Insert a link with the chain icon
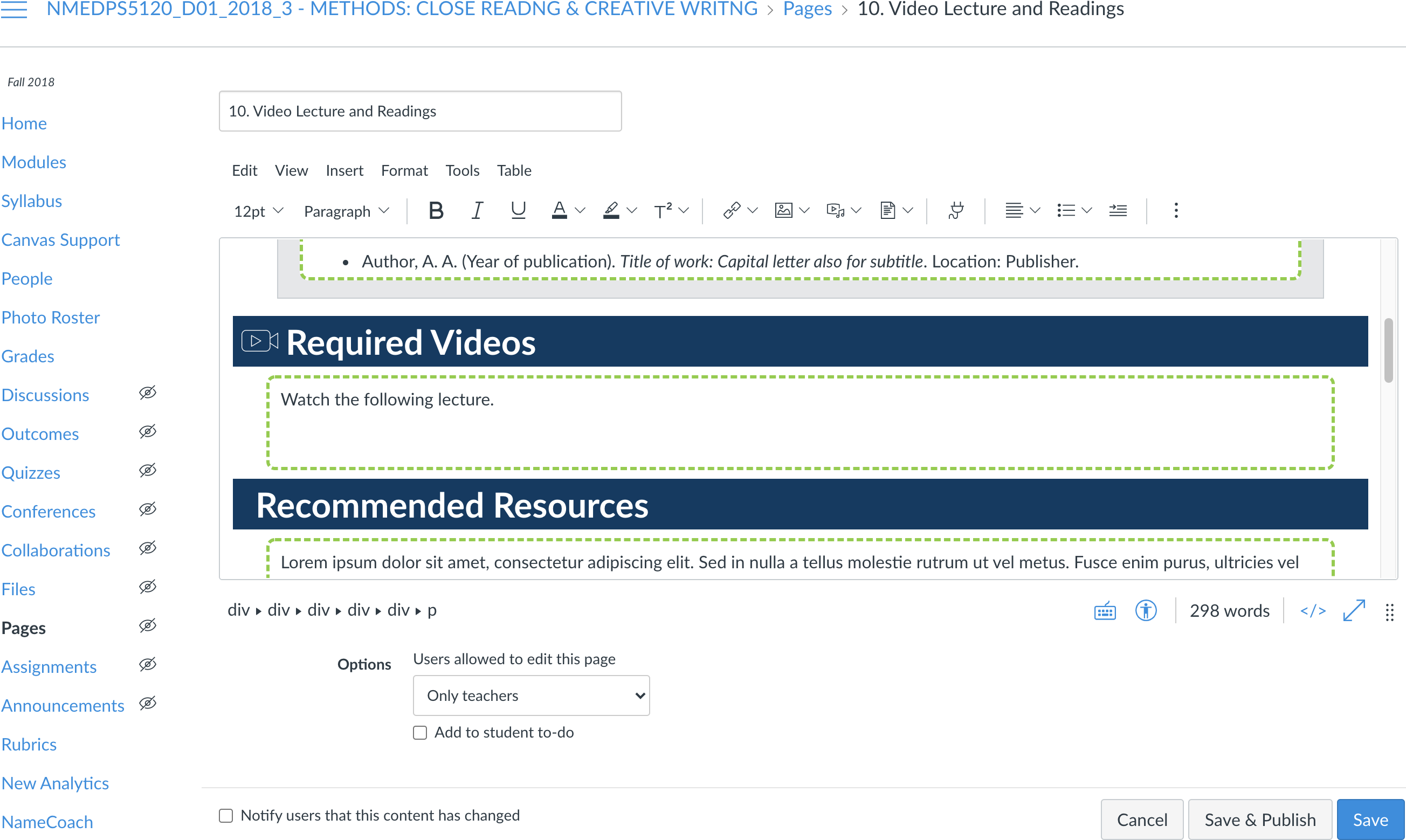This screenshot has width=1406, height=840. (x=732, y=211)
